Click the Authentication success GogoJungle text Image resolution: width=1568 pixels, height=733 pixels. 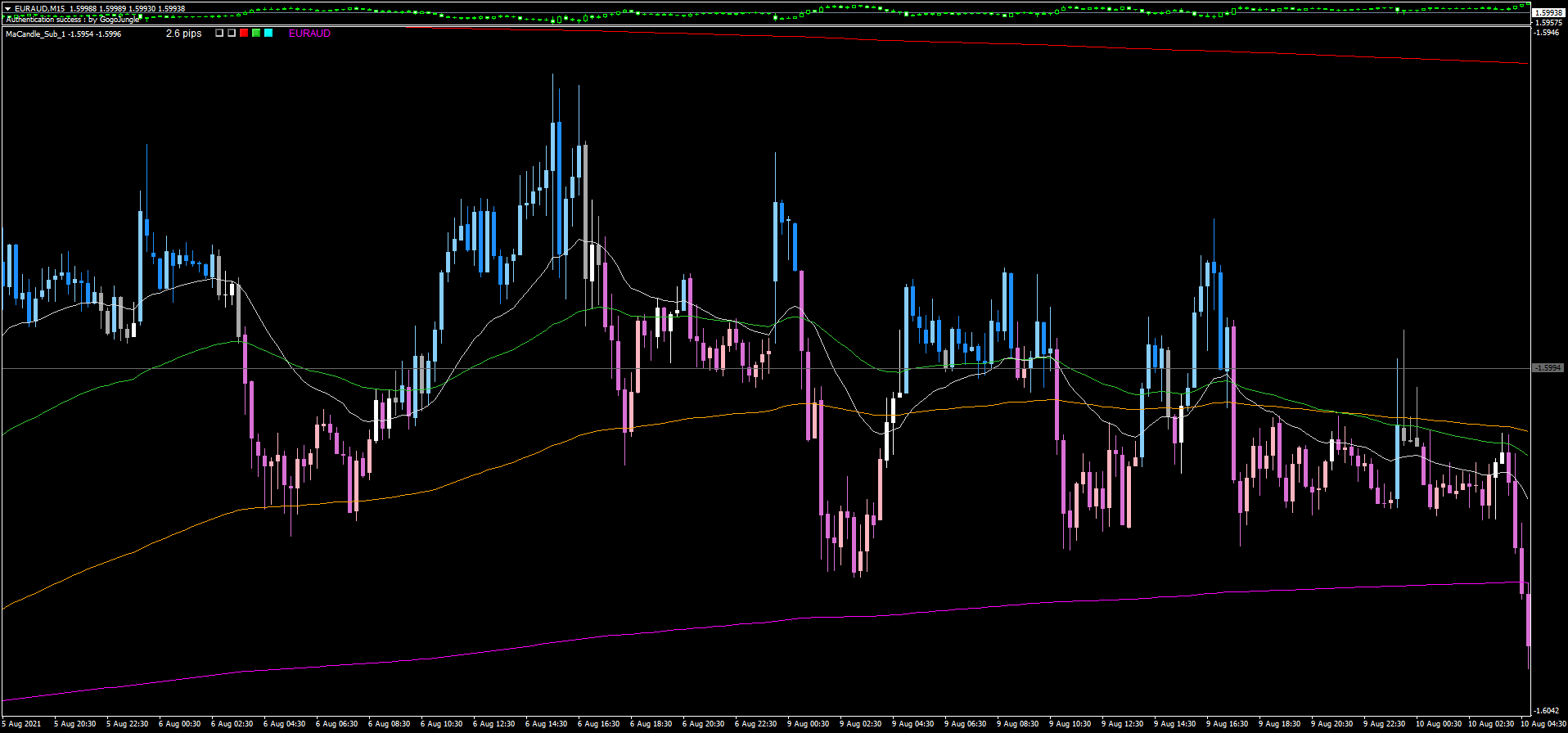(x=73, y=19)
